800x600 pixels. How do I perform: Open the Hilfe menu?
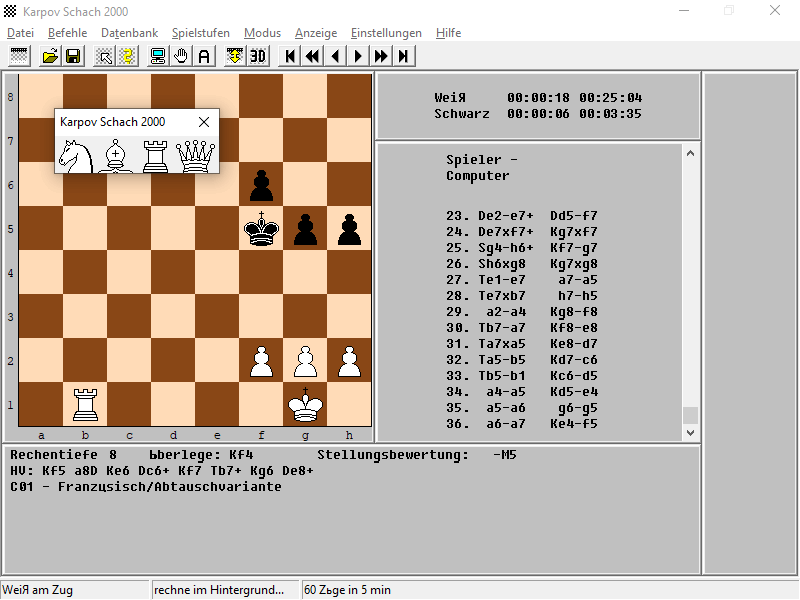click(448, 33)
